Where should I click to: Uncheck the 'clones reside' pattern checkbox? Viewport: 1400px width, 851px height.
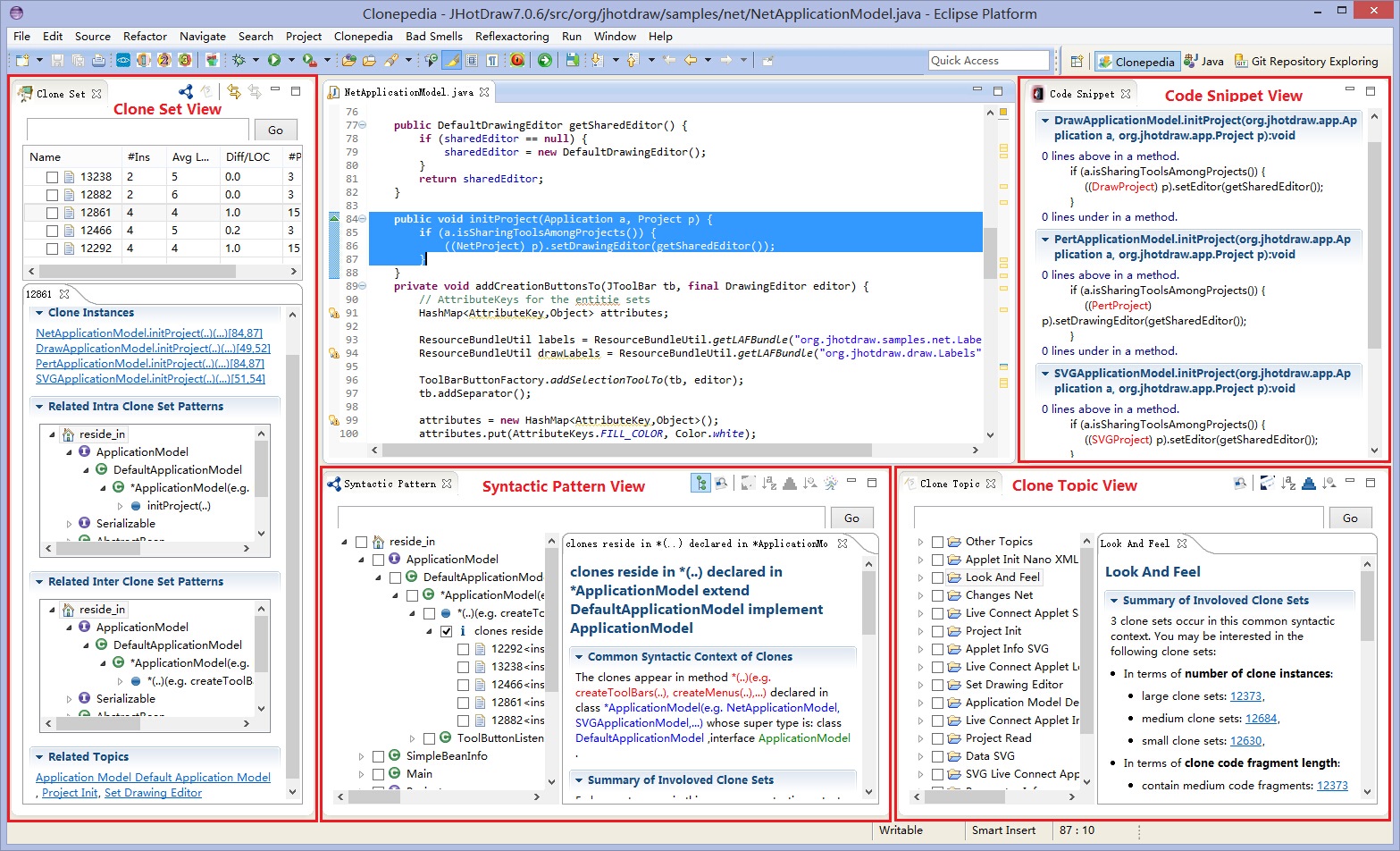(446, 631)
